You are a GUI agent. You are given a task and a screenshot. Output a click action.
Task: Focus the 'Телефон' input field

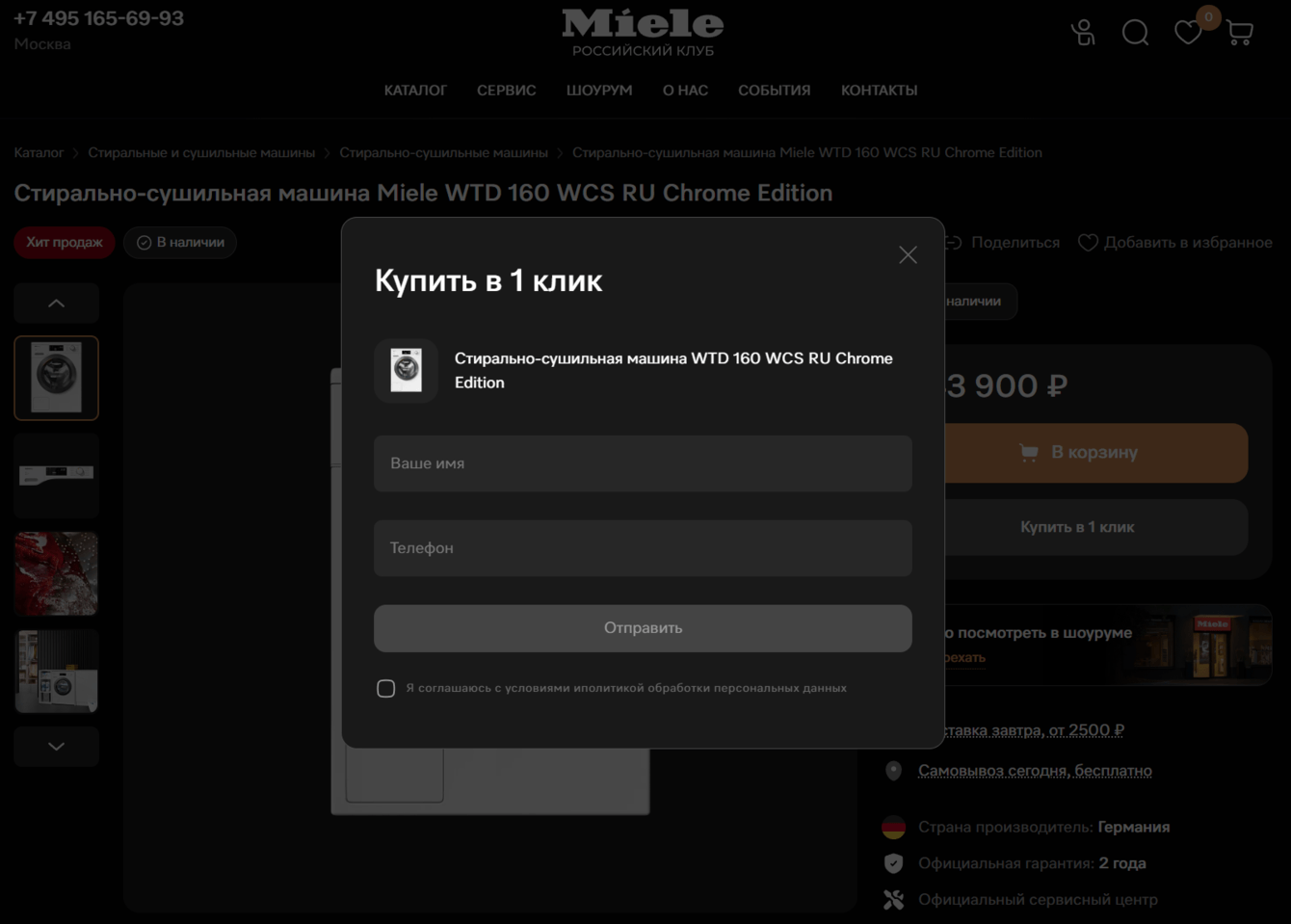pyautogui.click(x=643, y=548)
